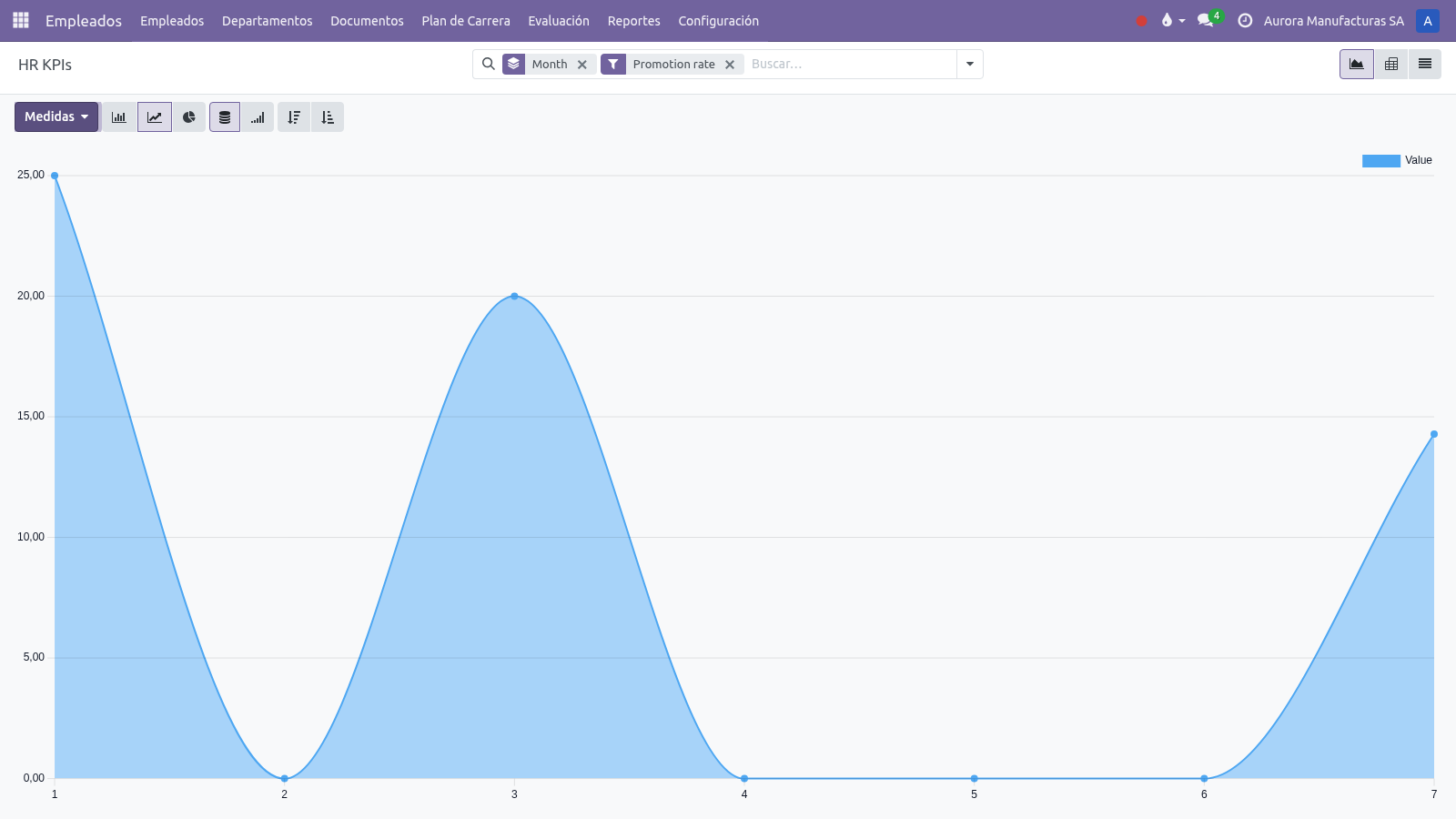Screen dimensions: 1456x819
Task: Switch to line chart mode
Action: tap(155, 116)
